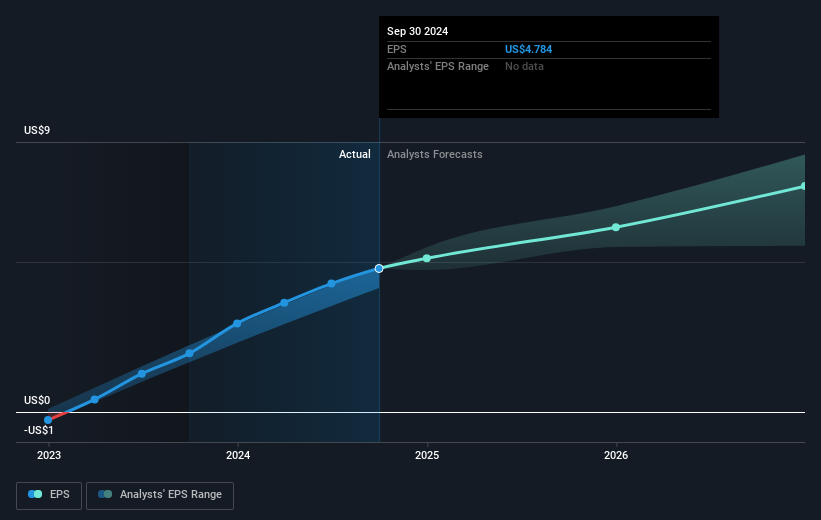Toggle the EPS legend button
The width and height of the screenshot is (821, 520).
[x=49, y=495]
